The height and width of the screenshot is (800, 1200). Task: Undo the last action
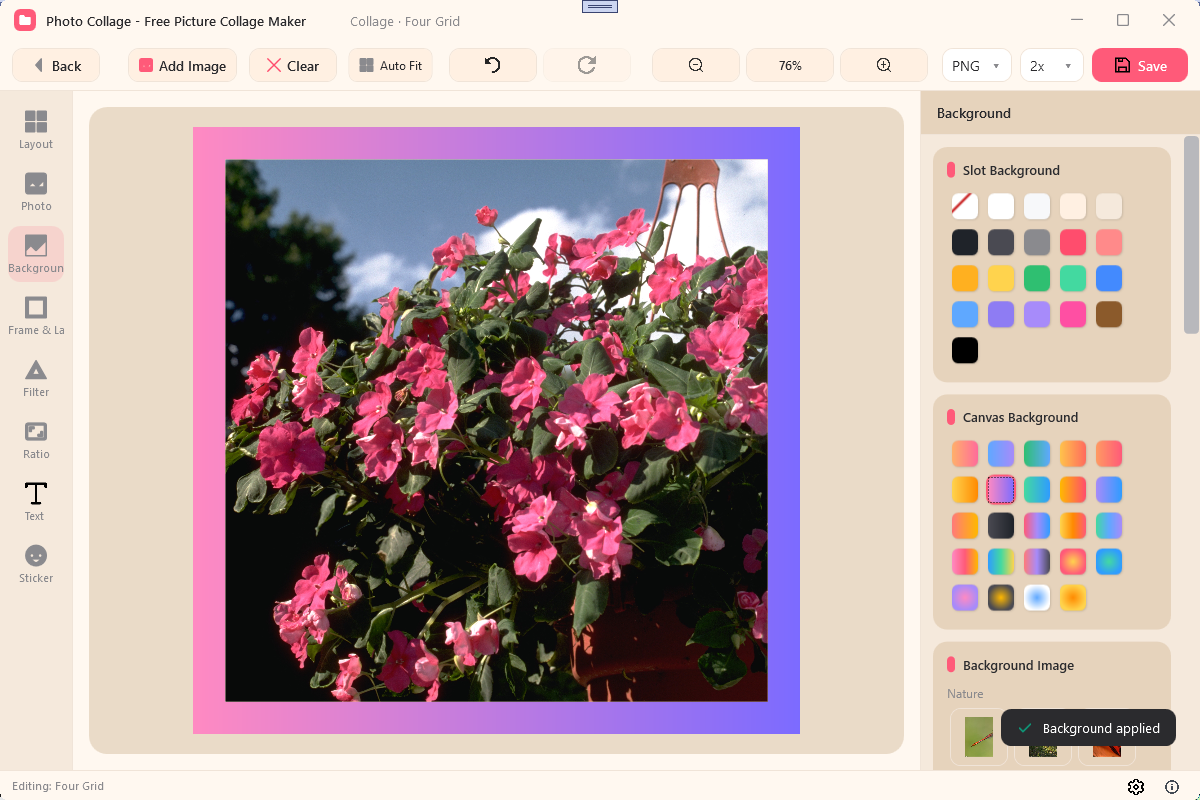pos(492,65)
